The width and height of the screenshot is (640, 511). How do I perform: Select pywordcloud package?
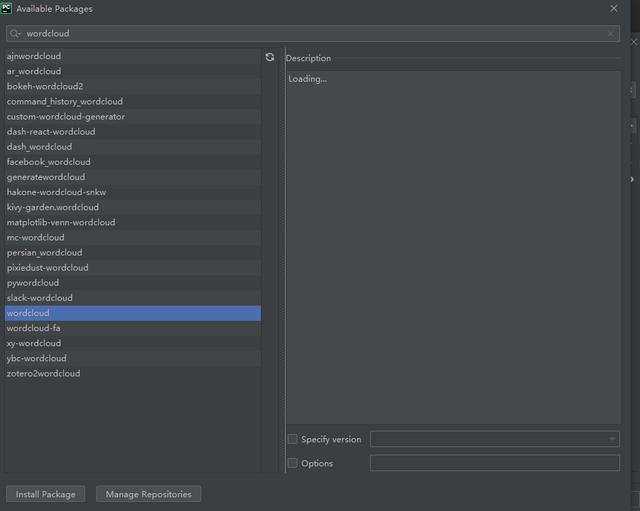(x=133, y=283)
